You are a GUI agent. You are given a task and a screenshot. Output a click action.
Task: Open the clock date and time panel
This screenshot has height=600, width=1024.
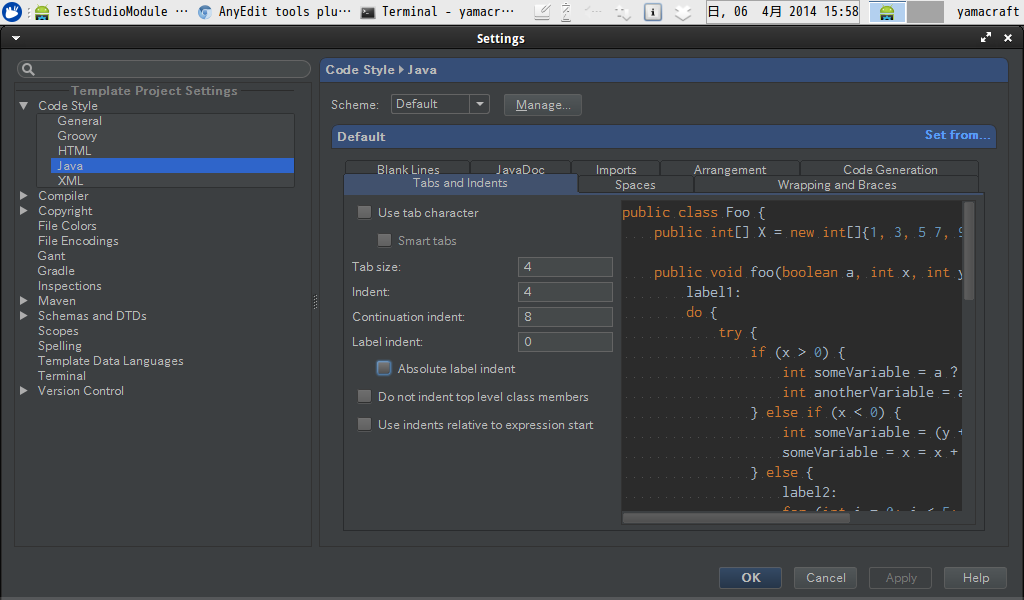[783, 12]
